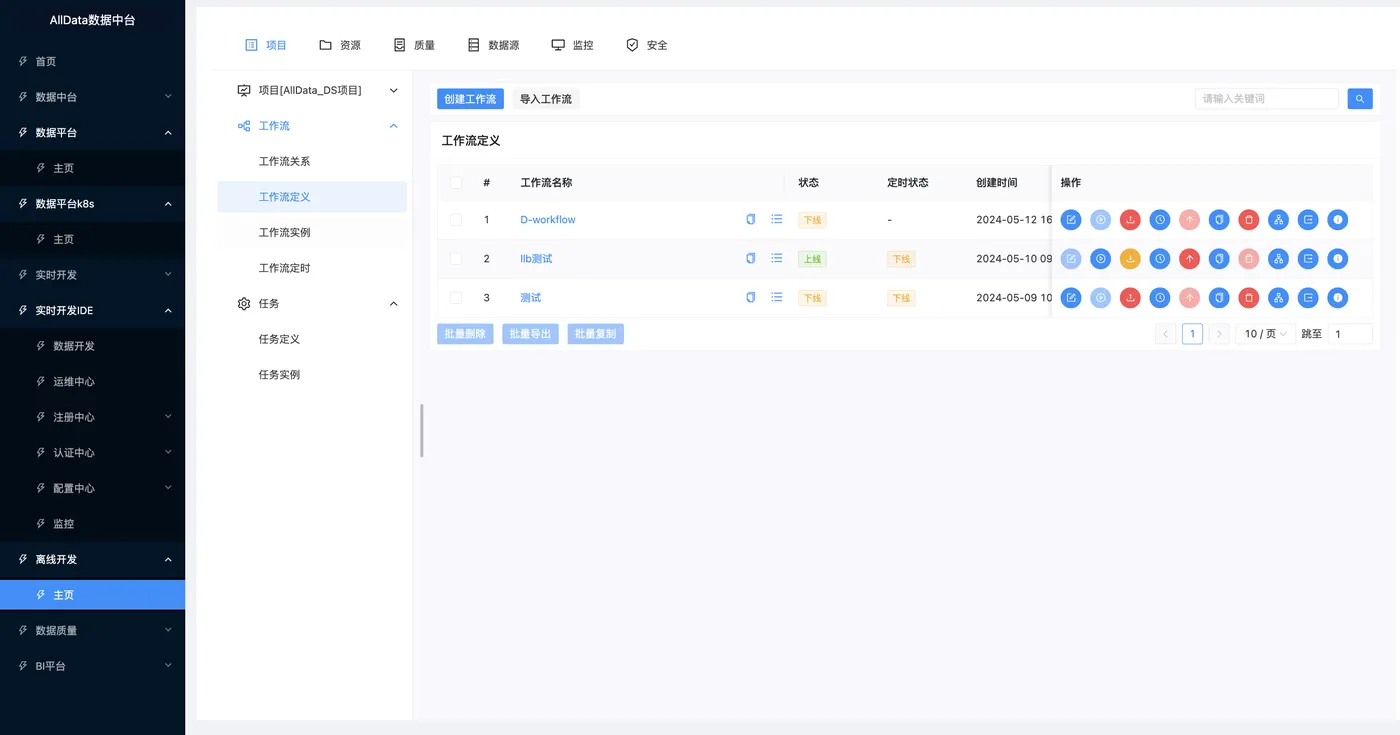Switch to the 质量 top tab
Screen dimensions: 1400x735
point(414,45)
